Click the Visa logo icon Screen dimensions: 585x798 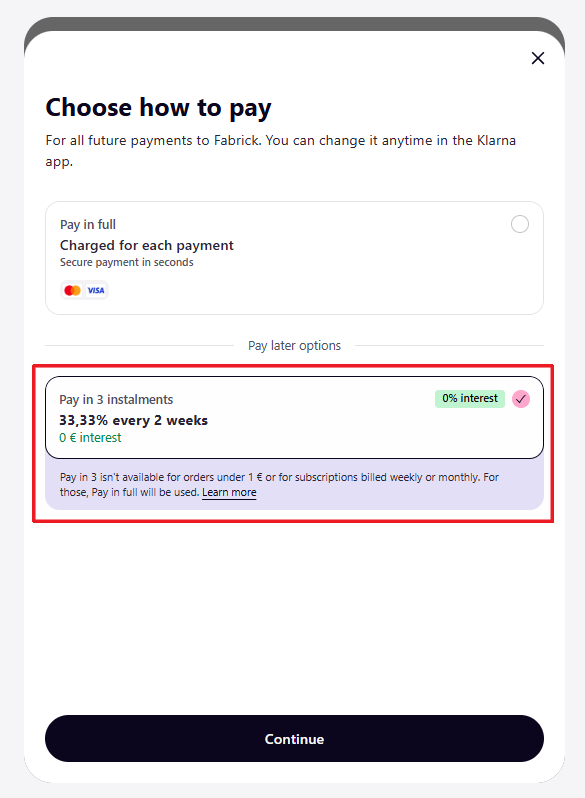tap(96, 290)
